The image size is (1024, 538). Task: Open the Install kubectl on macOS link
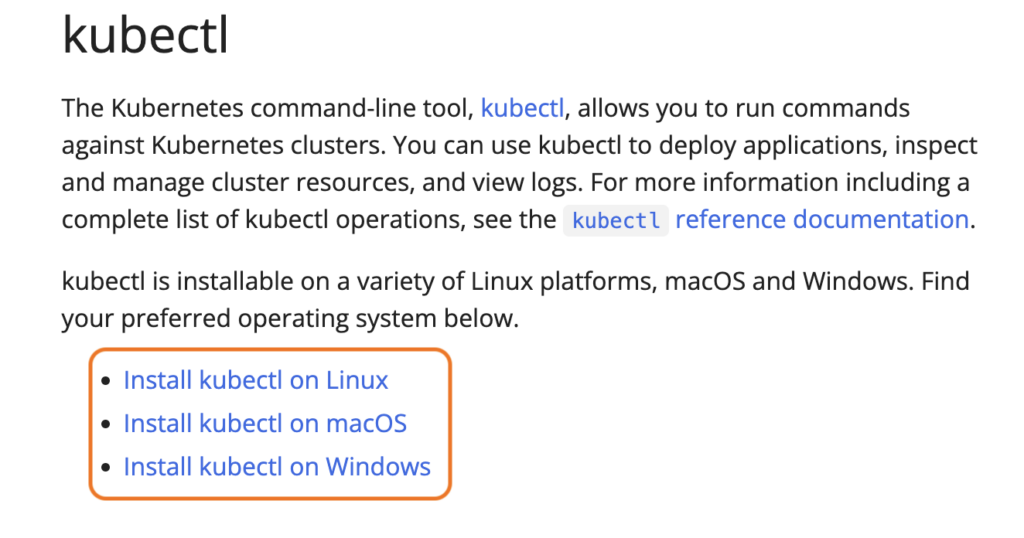tap(265, 424)
